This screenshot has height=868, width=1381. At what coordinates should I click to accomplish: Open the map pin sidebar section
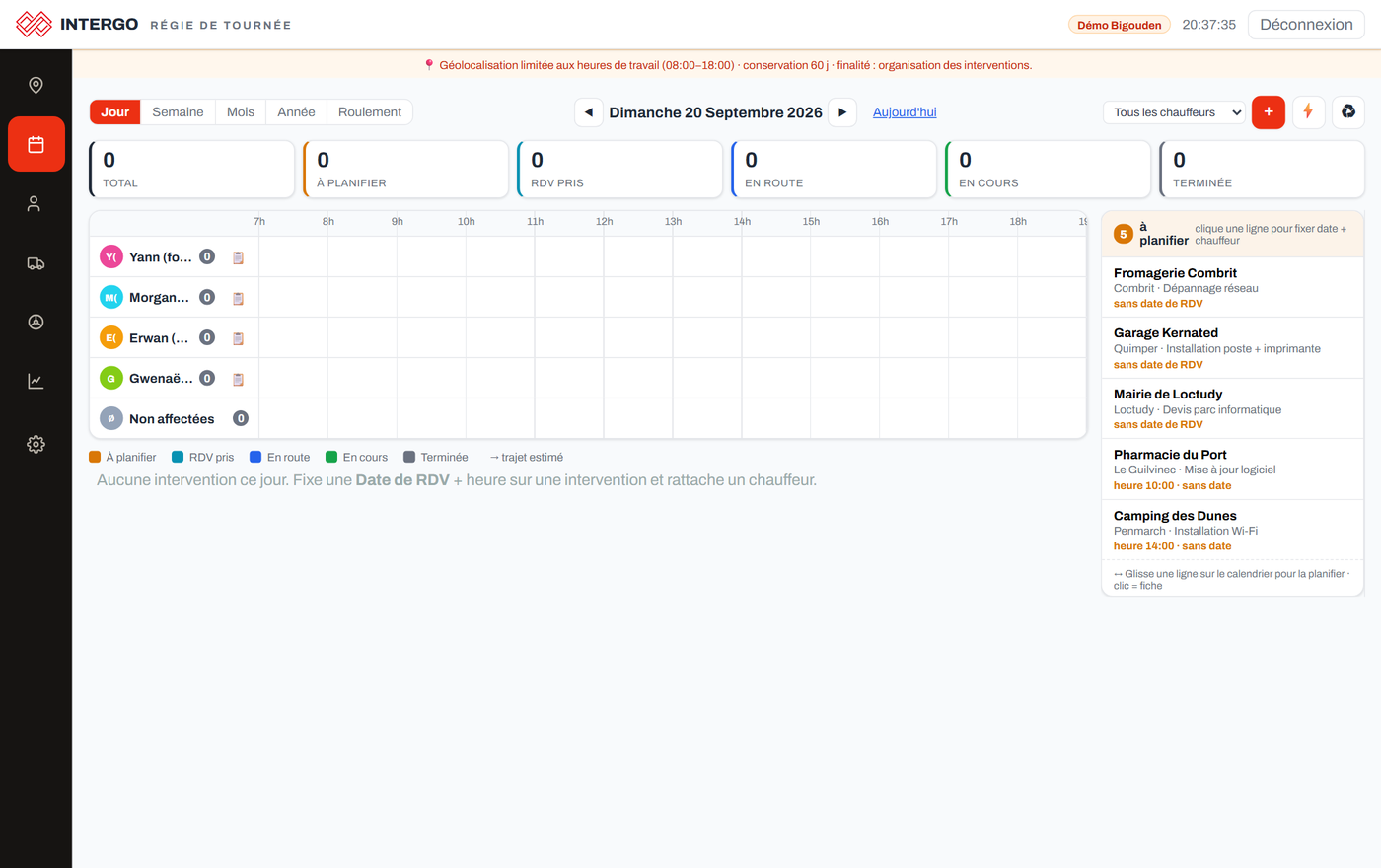(36, 85)
